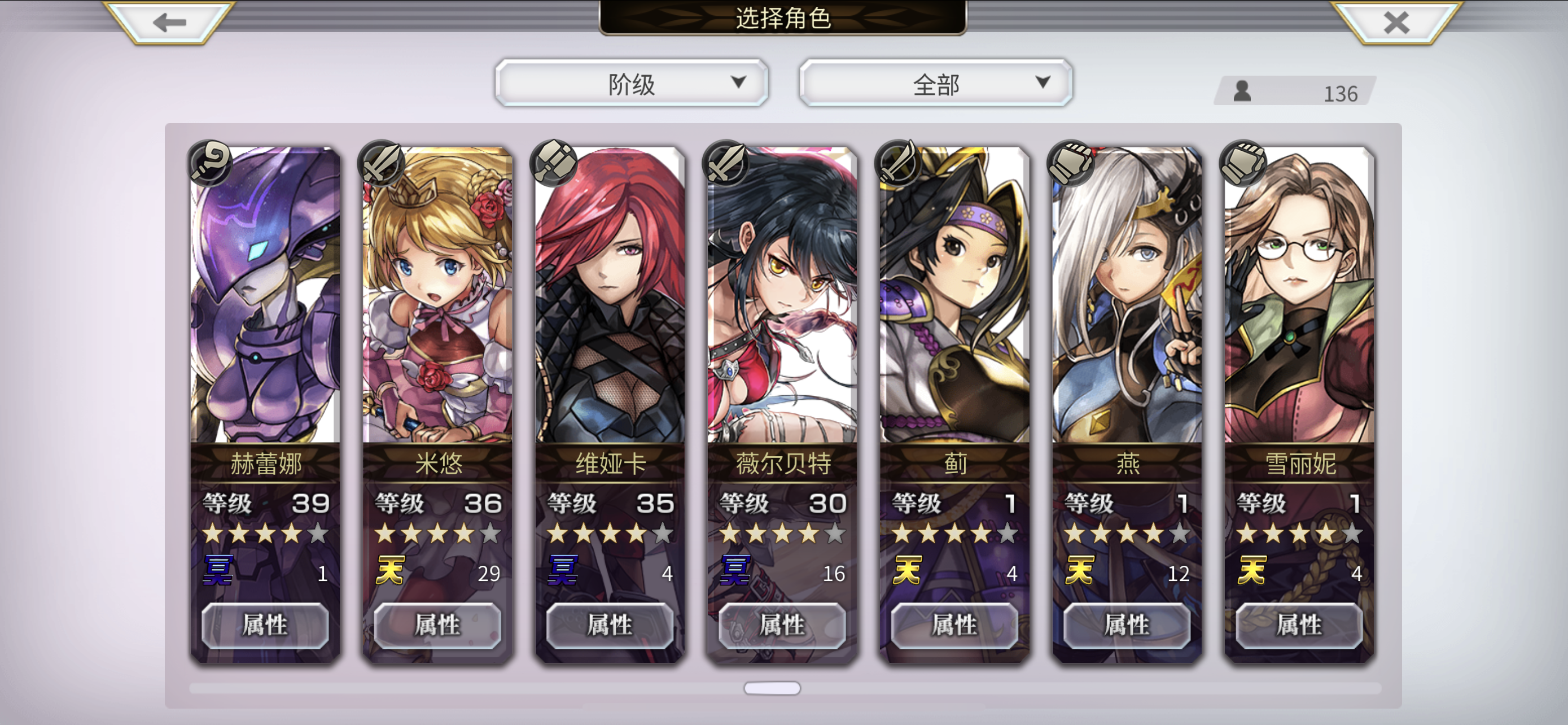
Task: Open the 阶级 sort dropdown
Action: 631,84
